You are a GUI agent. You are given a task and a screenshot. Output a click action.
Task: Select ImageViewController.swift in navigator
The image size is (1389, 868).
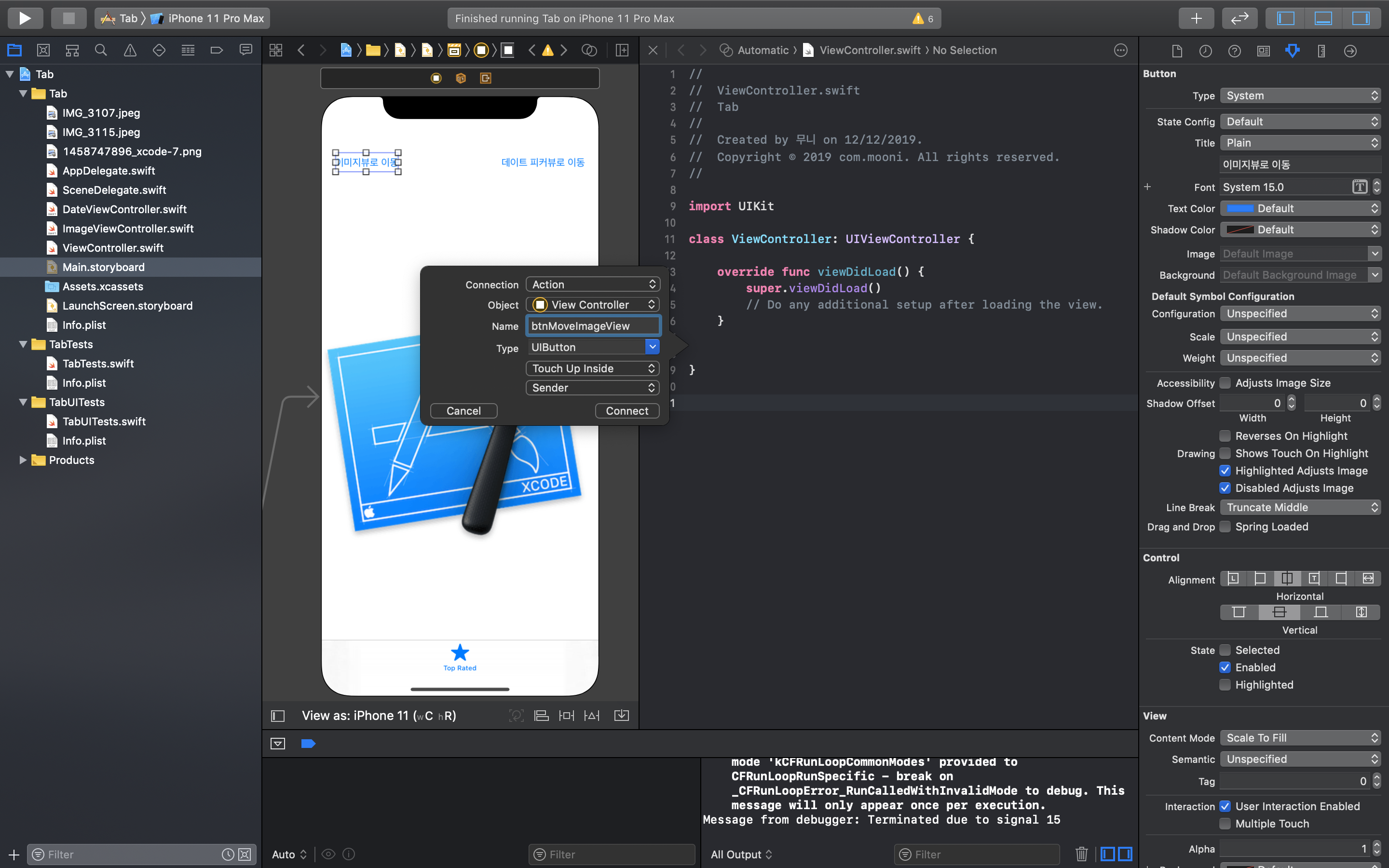(127, 229)
